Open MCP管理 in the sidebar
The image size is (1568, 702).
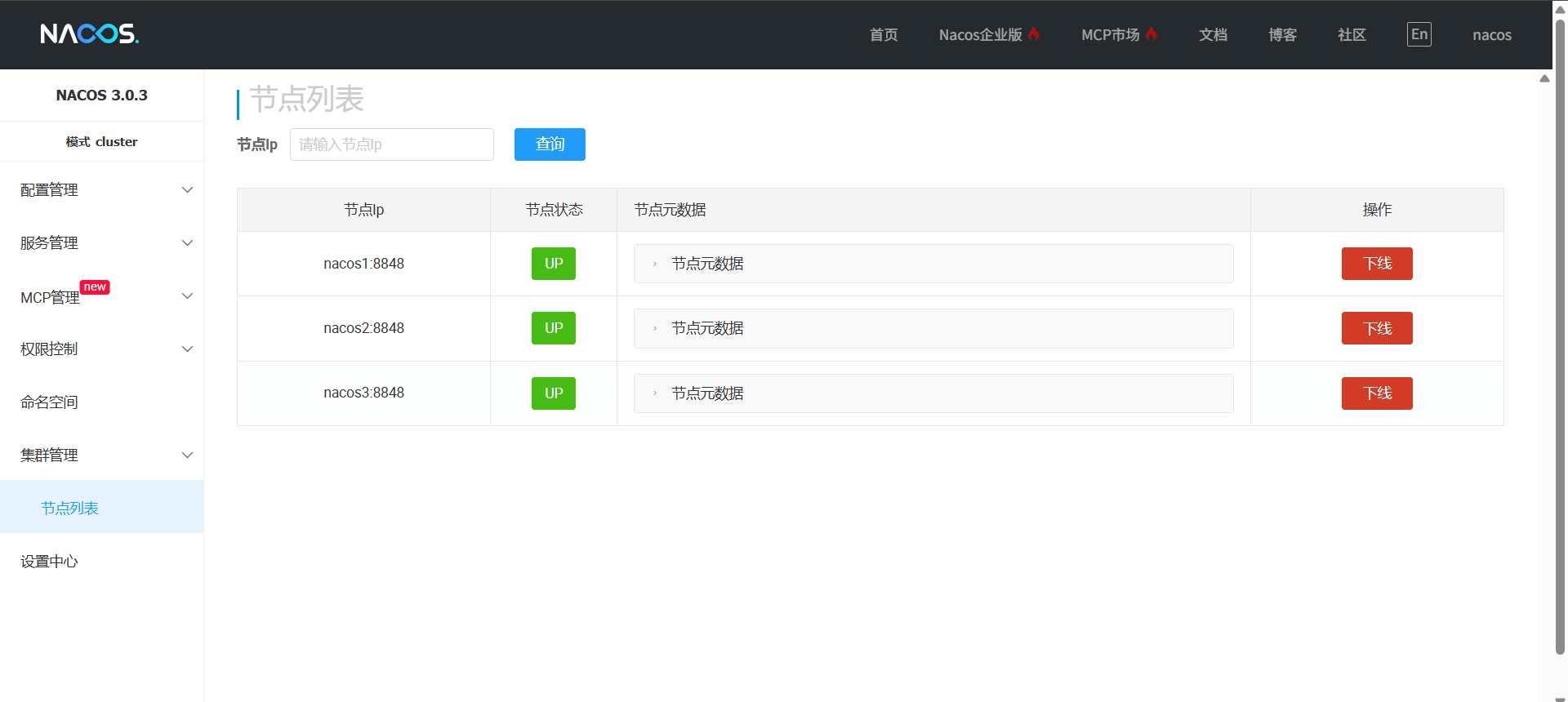[102, 296]
